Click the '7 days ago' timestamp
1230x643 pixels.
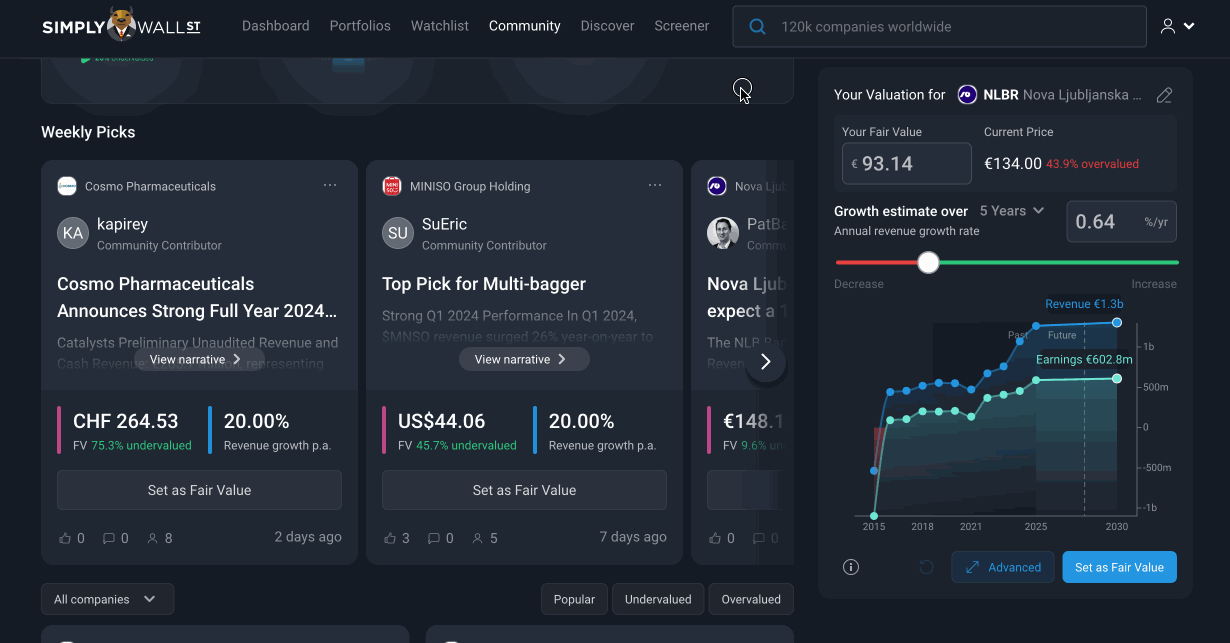[633, 537]
